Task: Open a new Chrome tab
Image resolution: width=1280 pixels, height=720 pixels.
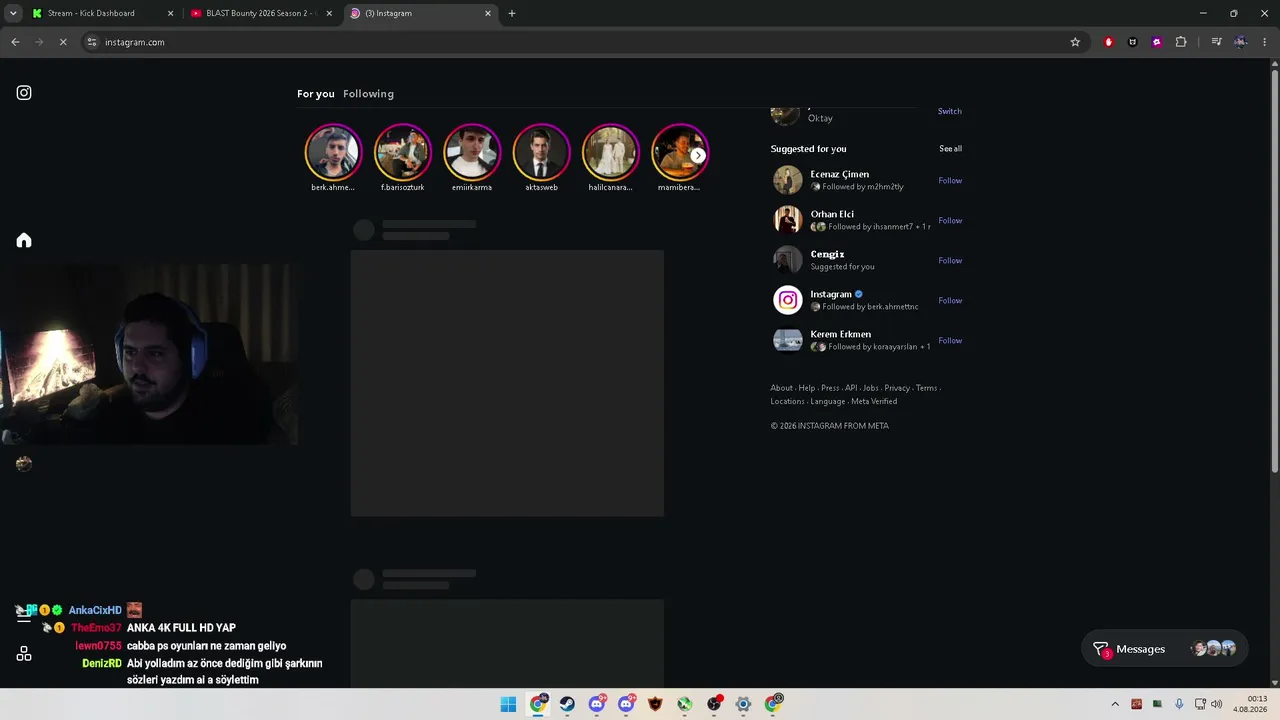Action: click(x=512, y=13)
